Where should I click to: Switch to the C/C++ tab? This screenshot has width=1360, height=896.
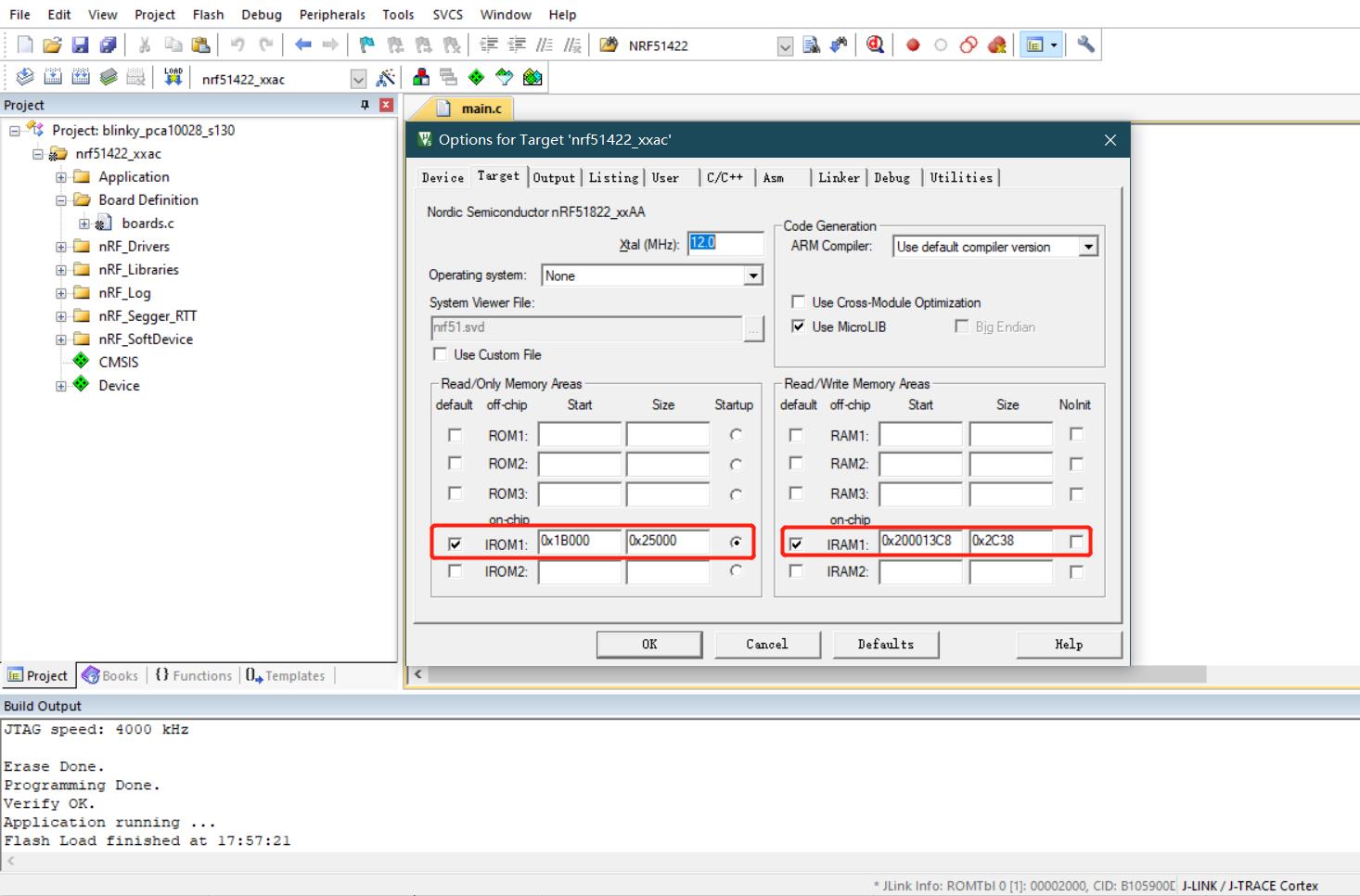[725, 177]
